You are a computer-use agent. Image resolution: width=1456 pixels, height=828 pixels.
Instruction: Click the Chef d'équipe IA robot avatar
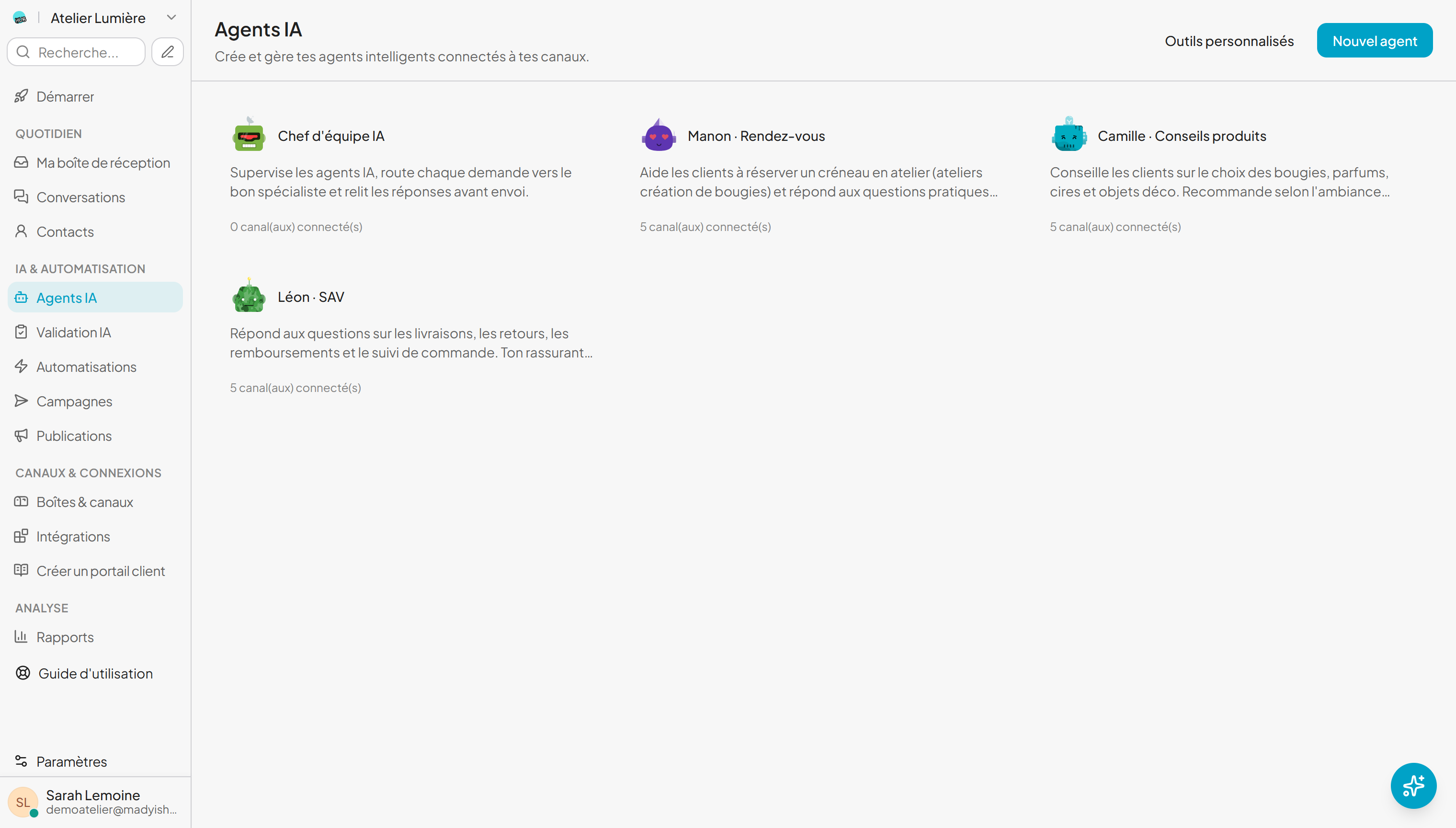[x=249, y=135]
